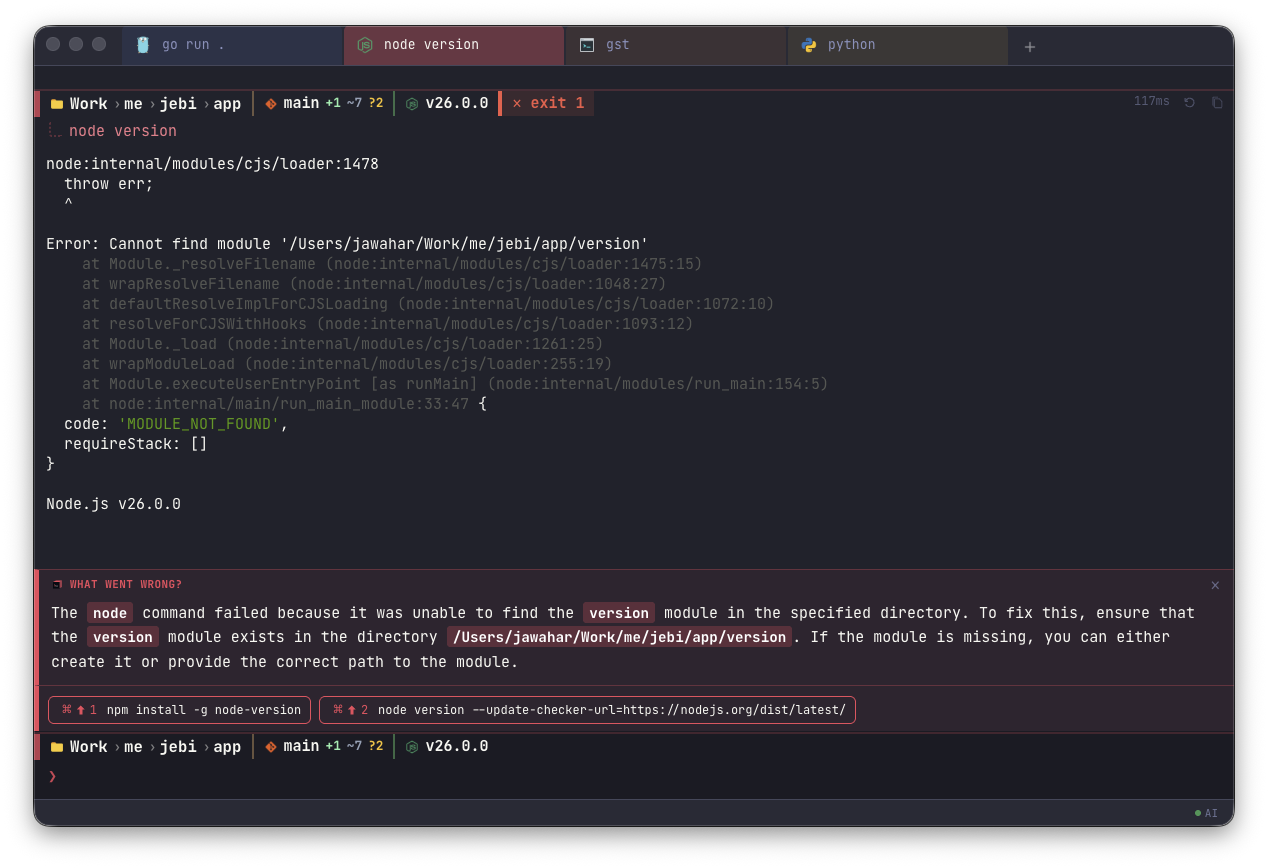Image resolution: width=1268 pixels, height=868 pixels.
Task: Click 'at Module._load' stack trace line
Action: (343, 344)
